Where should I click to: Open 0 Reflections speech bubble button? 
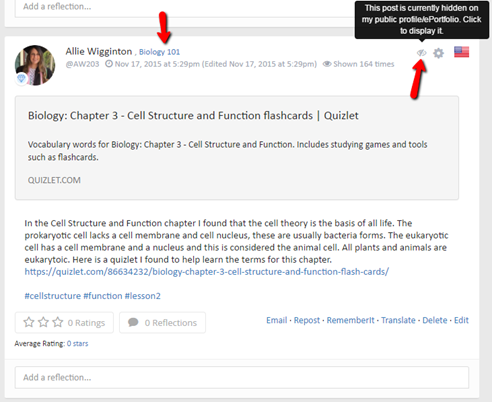tap(162, 323)
